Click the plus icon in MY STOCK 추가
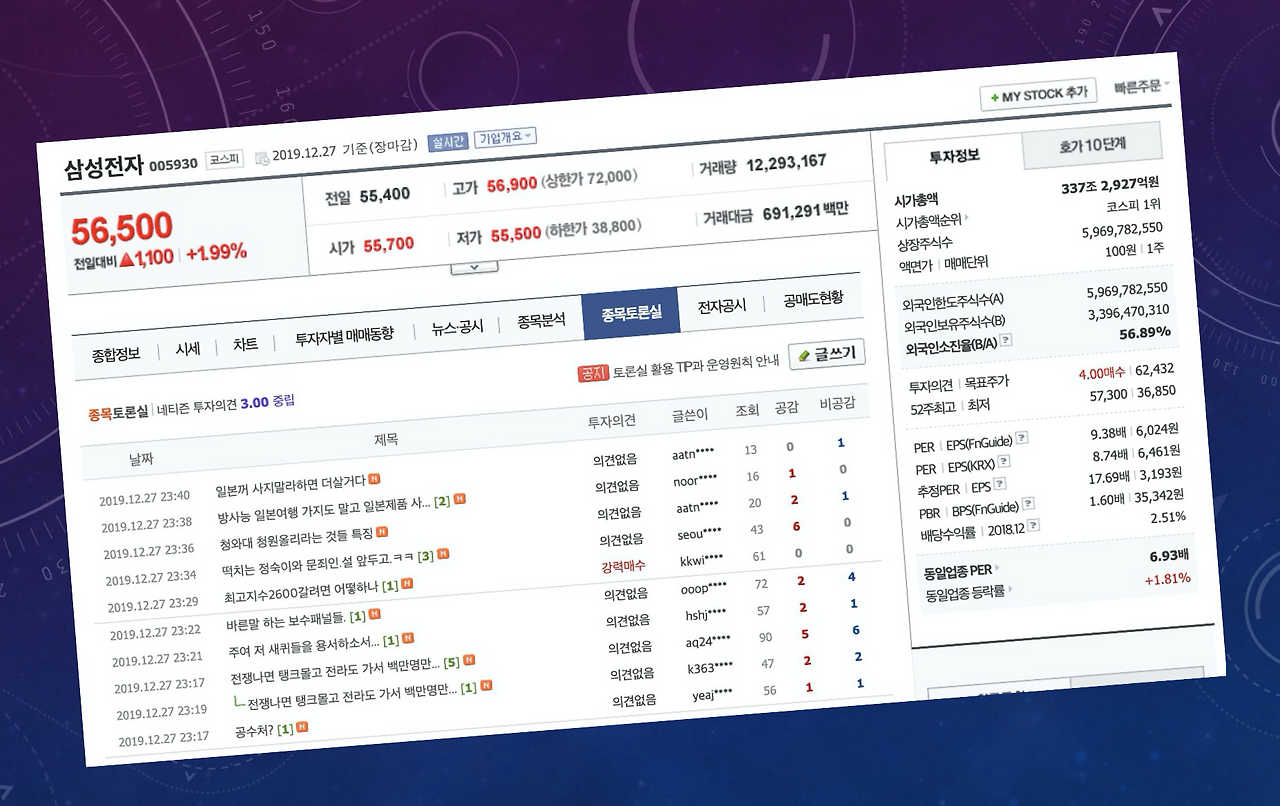The image size is (1280, 806). tap(994, 97)
